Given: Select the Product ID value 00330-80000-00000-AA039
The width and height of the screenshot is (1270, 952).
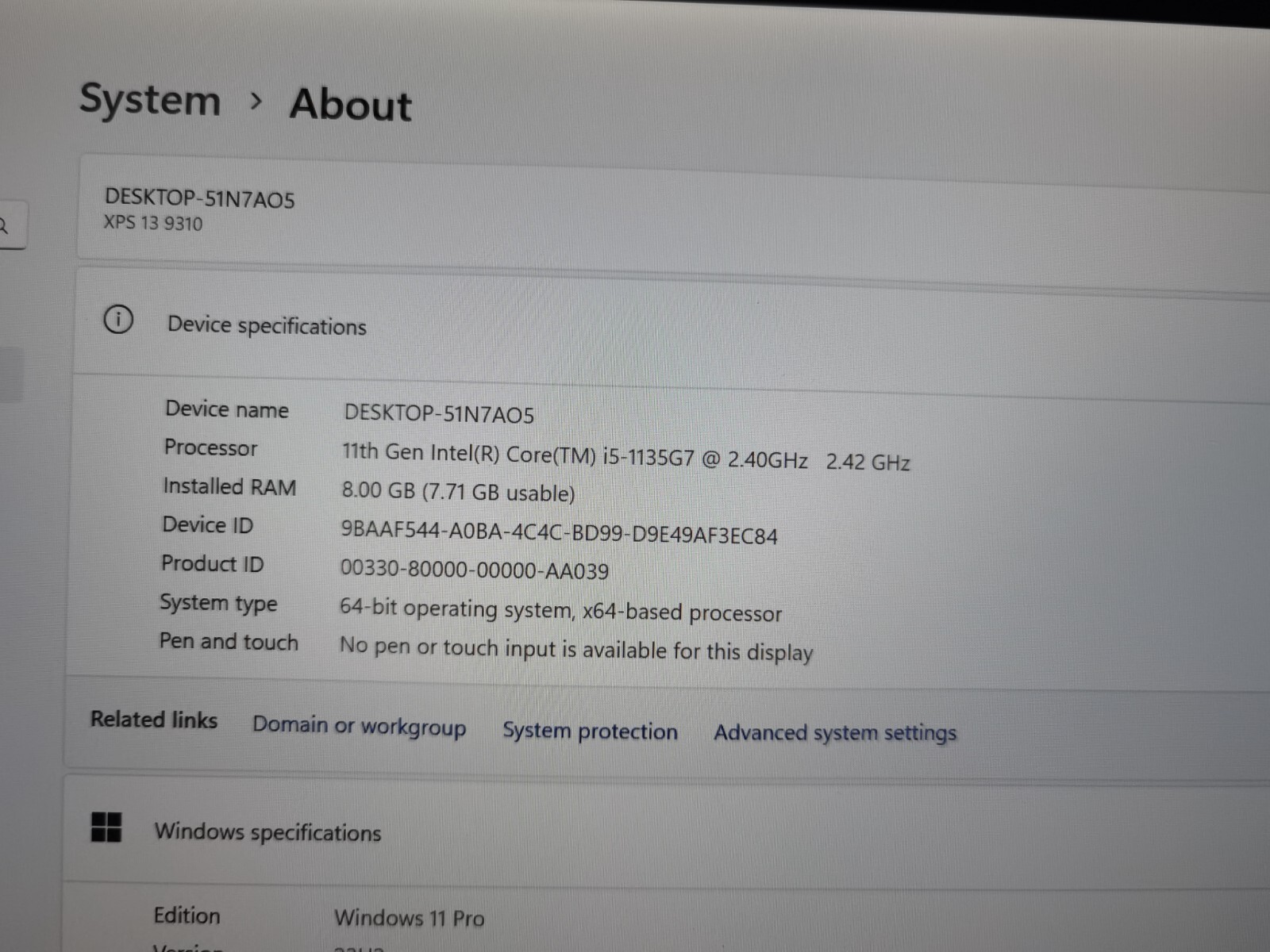Looking at the screenshot, I should click(x=475, y=570).
